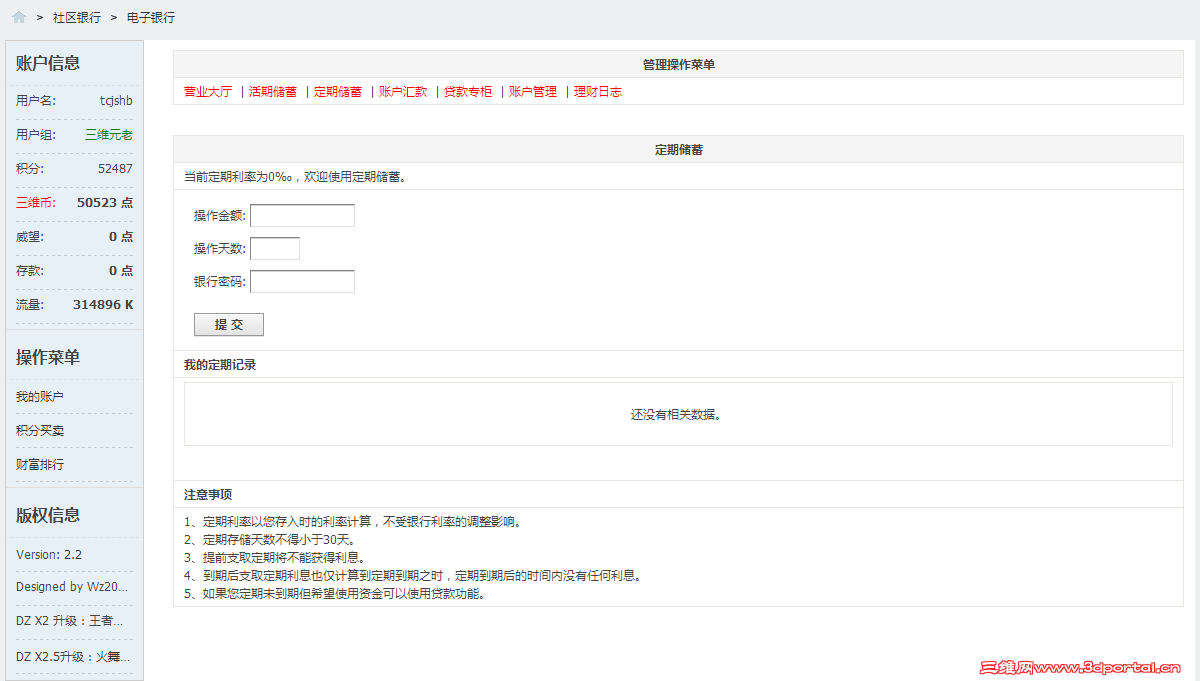
Task: Click the 账户信息 sidebar heading
Action: coord(48,63)
